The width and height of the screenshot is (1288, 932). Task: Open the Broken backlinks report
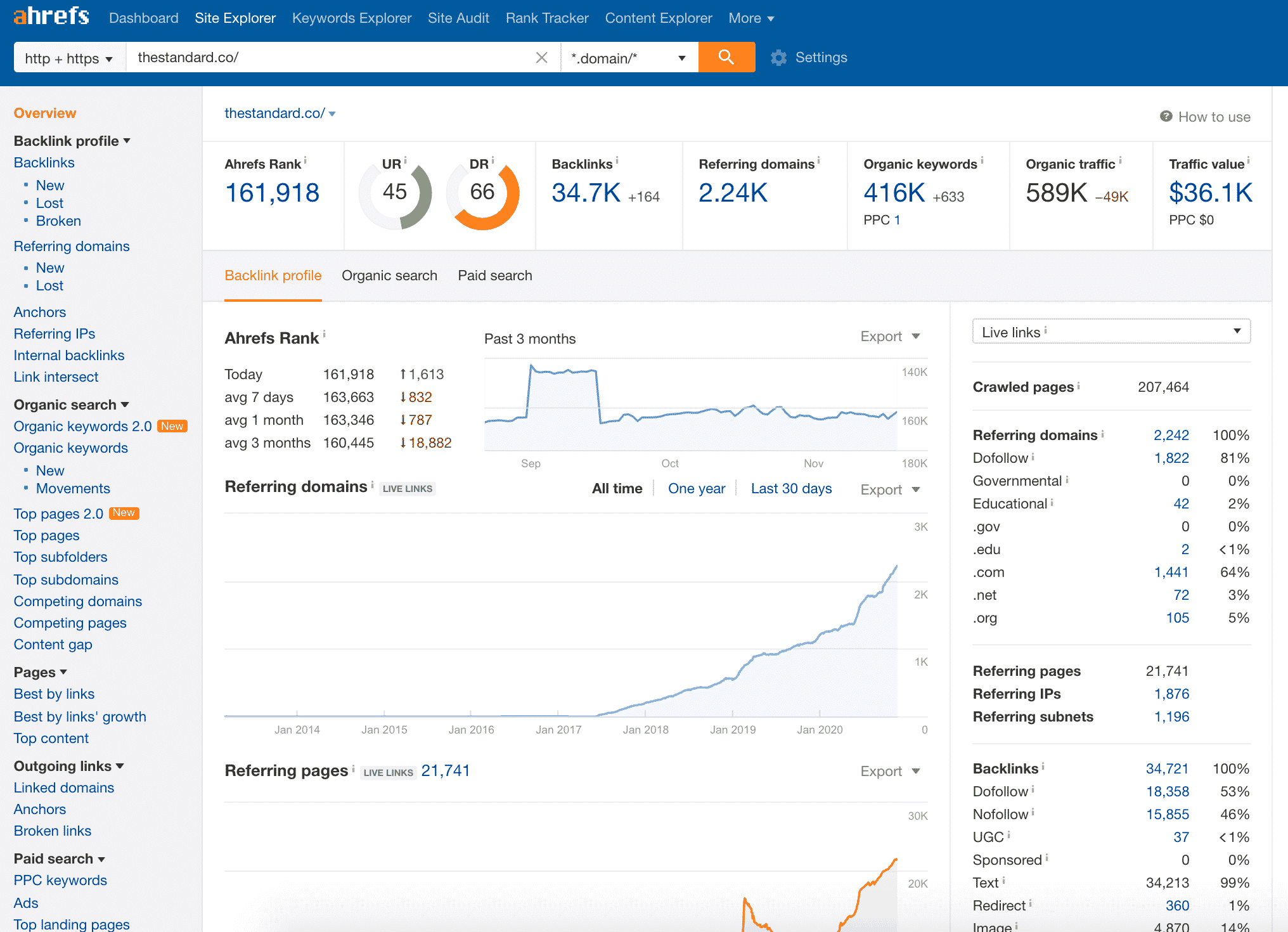[x=58, y=221]
